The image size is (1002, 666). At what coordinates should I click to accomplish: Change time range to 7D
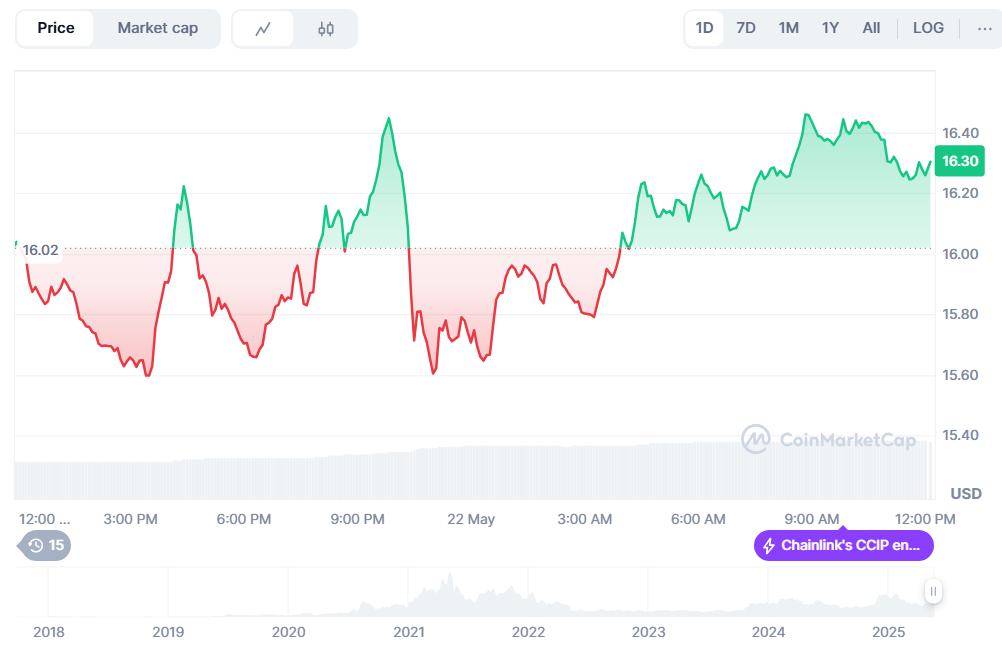[746, 28]
